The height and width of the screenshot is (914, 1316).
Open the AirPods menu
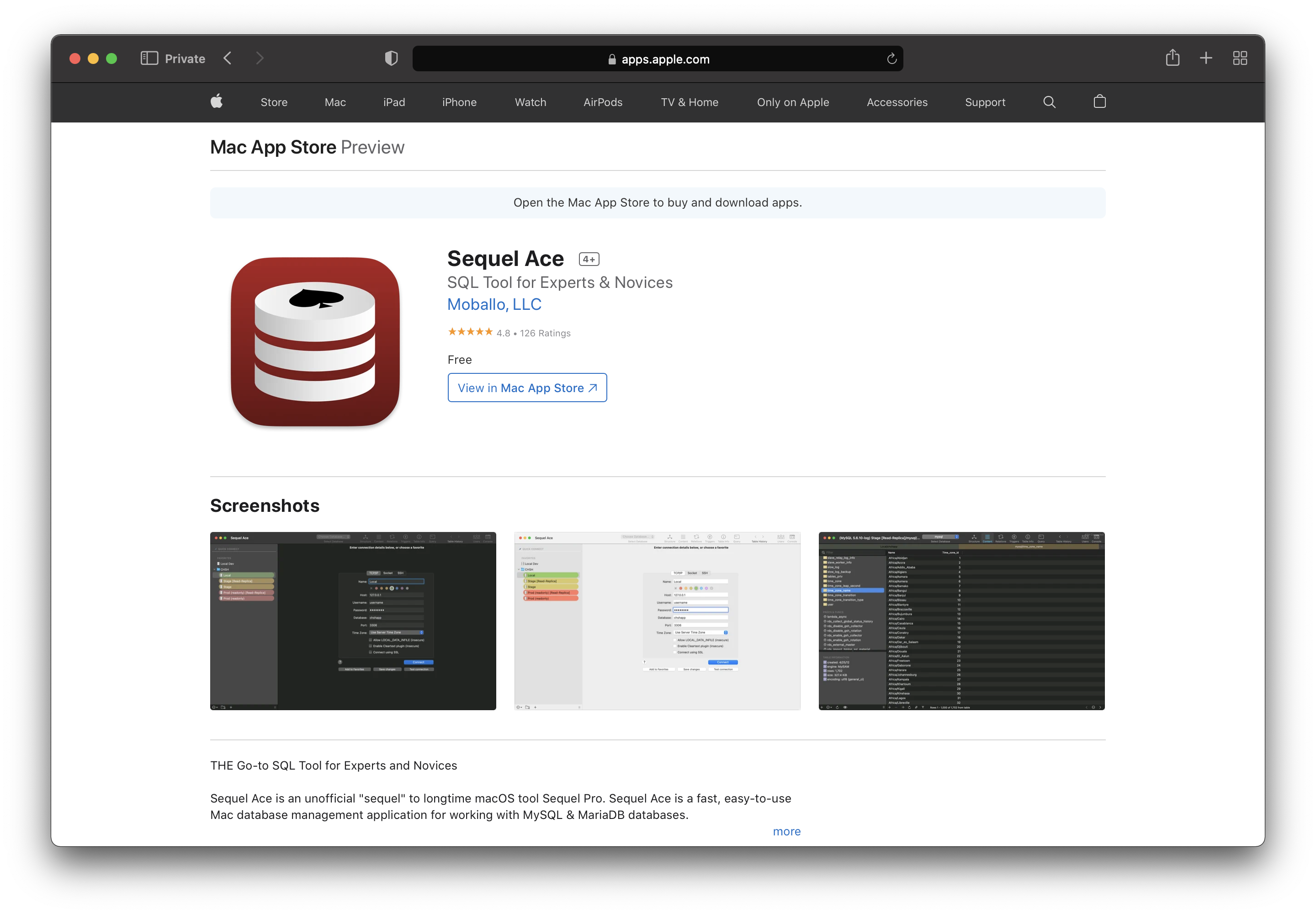tap(602, 102)
